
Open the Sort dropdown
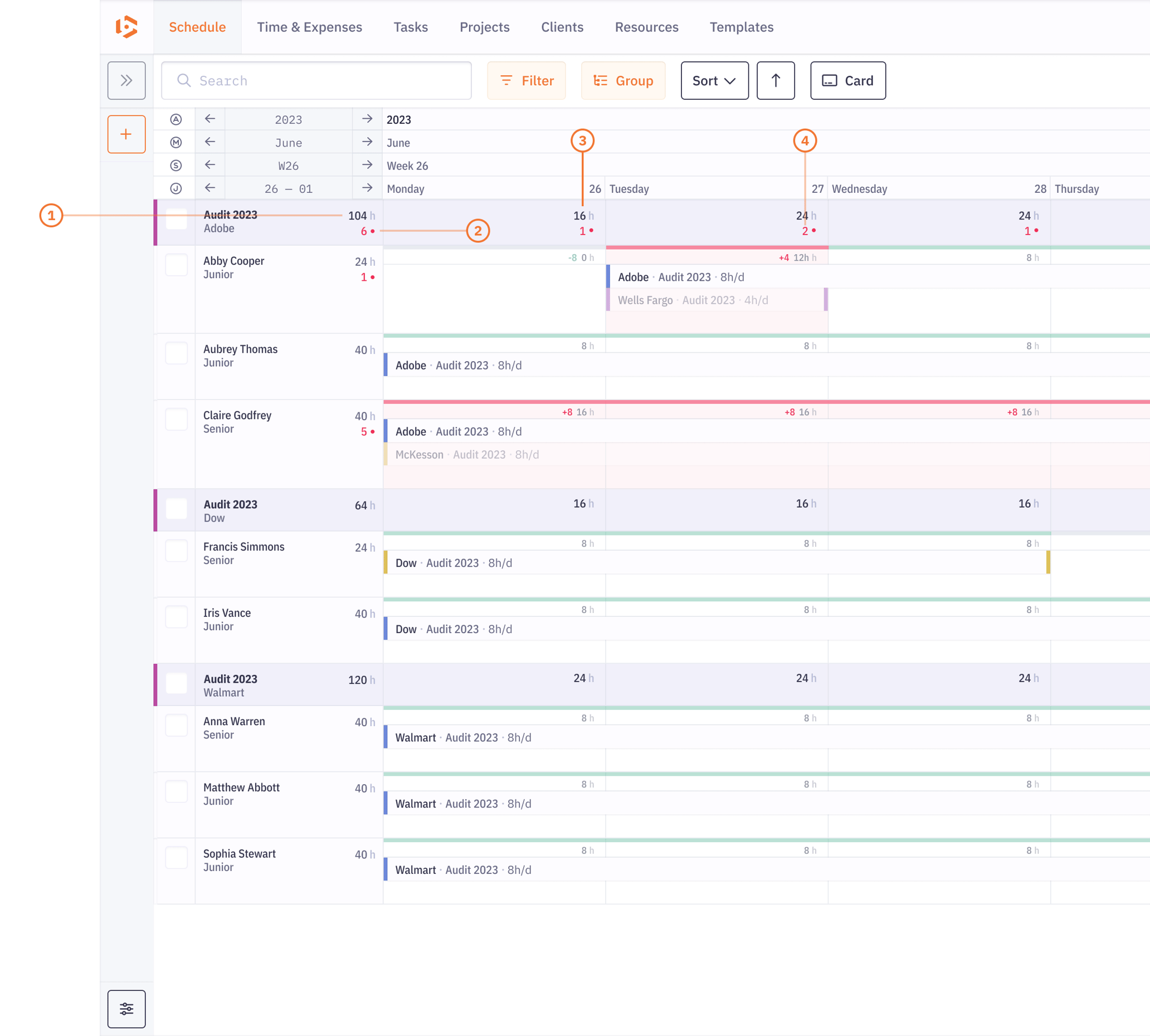click(x=715, y=80)
